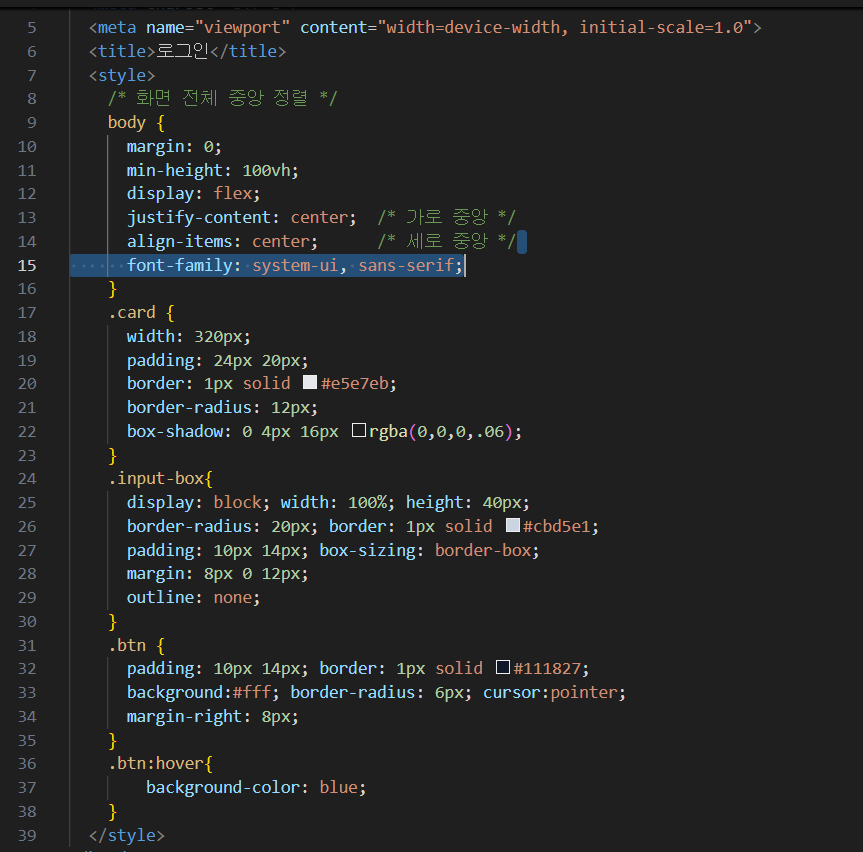The image size is (863, 852).
Task: Open color picker for rgba(0,0,0,.06) swatch
Action: (359, 431)
